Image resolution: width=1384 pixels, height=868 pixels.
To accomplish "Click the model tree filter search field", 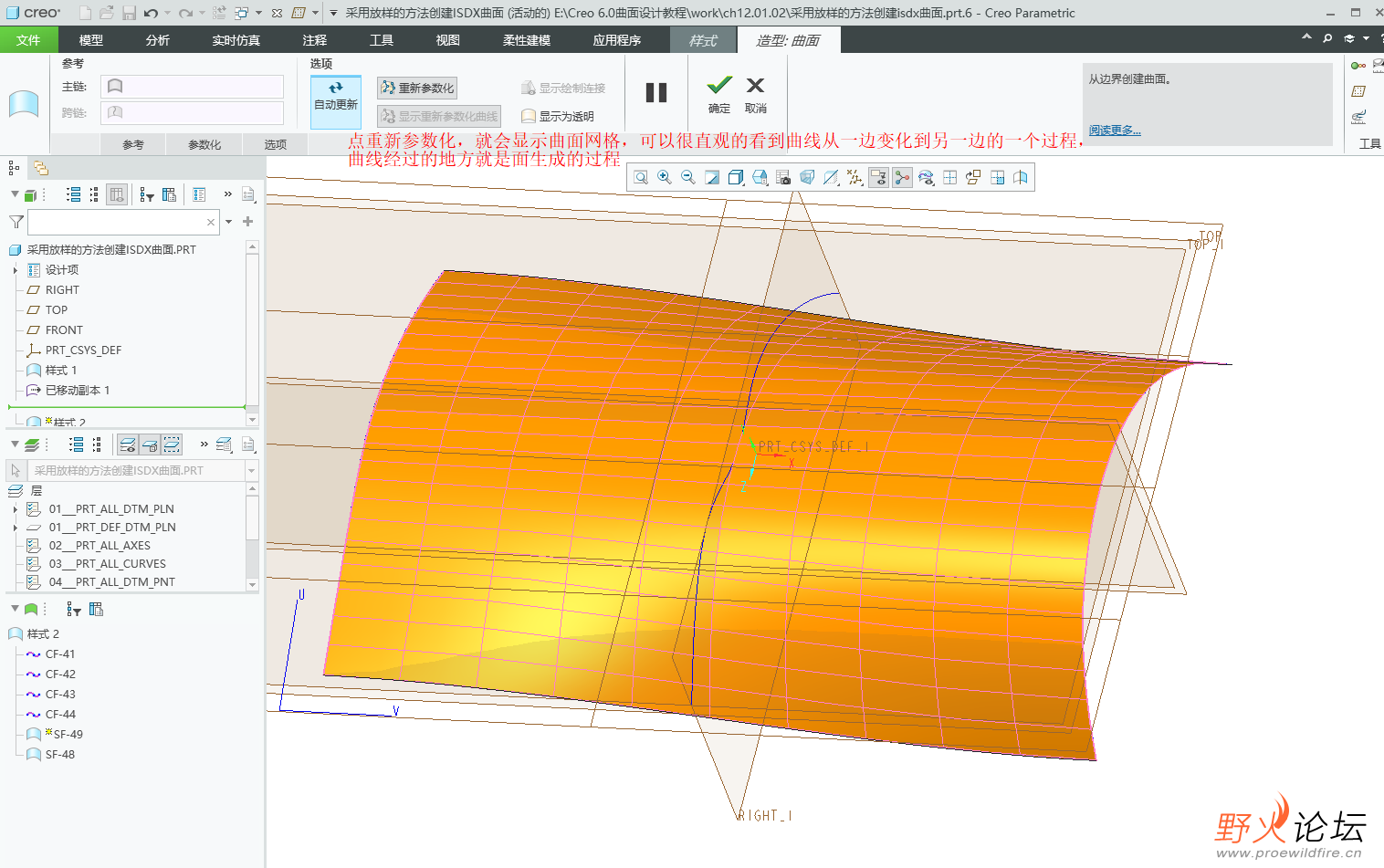I will [123, 222].
